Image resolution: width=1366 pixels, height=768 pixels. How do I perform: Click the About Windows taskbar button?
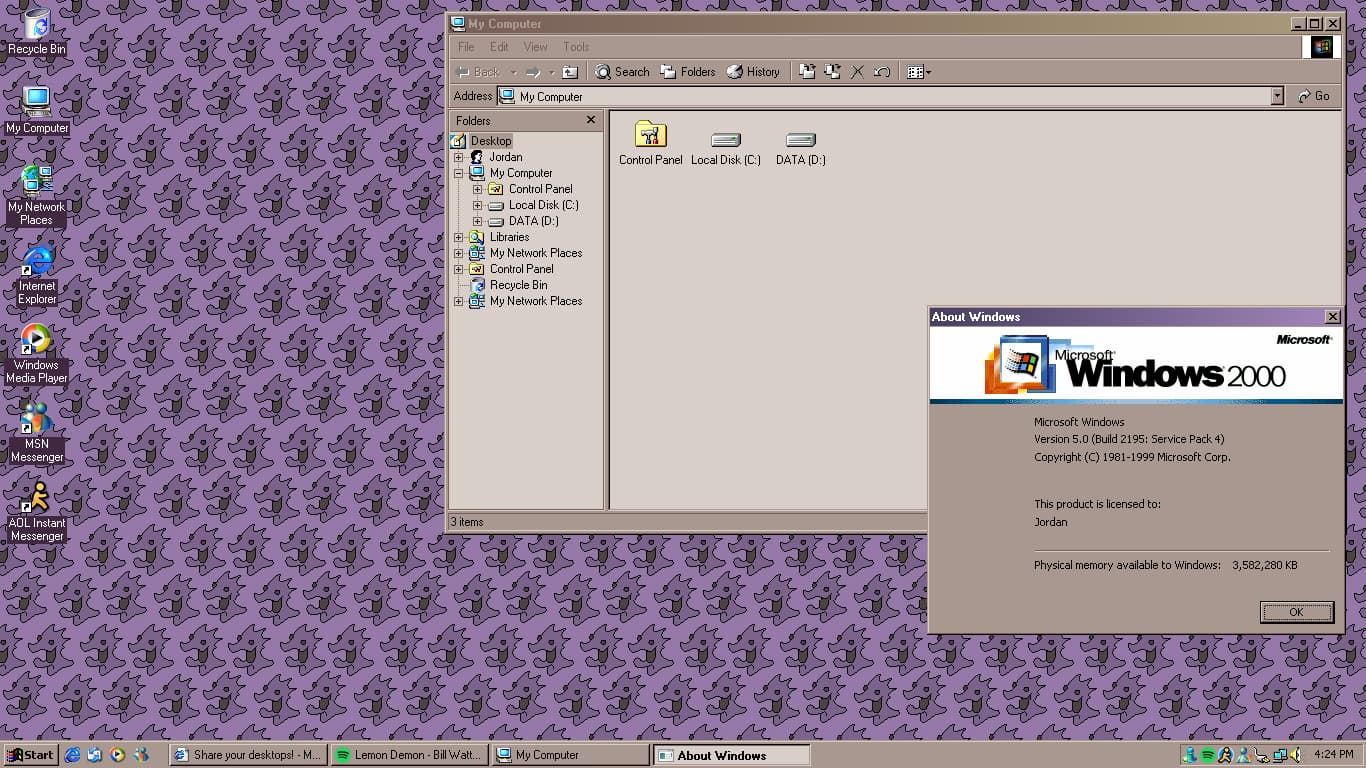click(732, 755)
